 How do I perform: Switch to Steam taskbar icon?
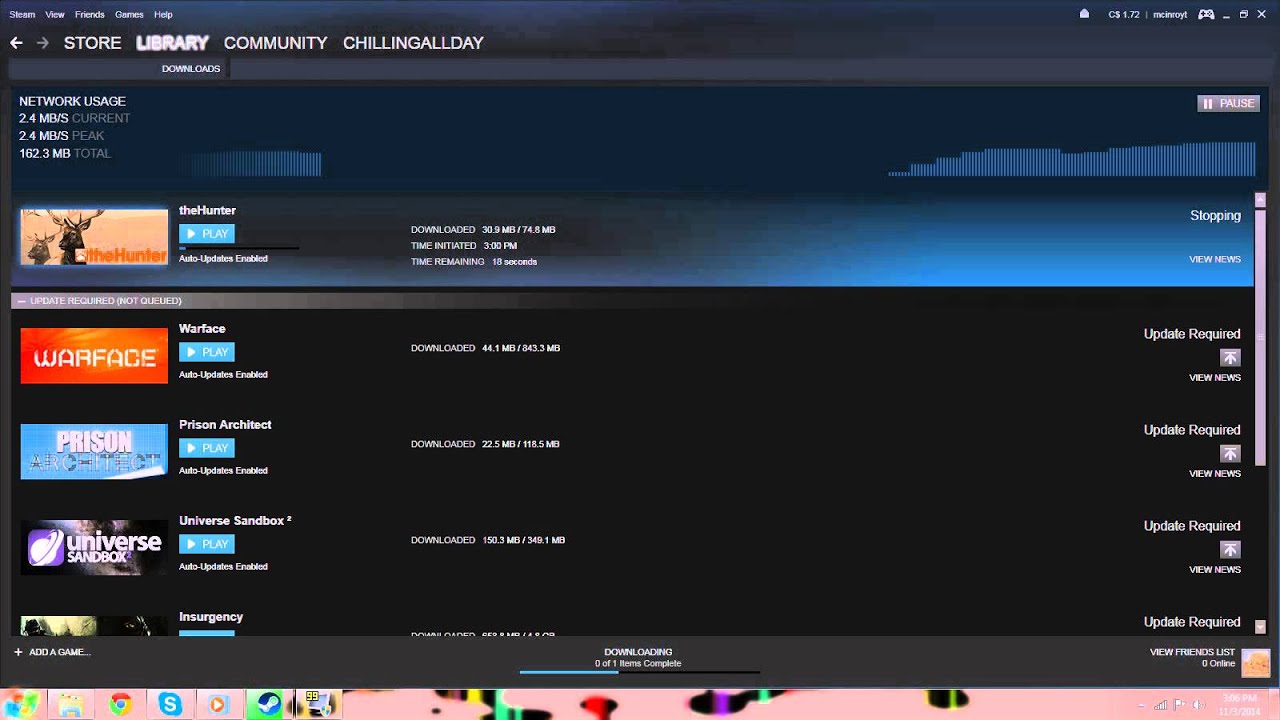266,704
